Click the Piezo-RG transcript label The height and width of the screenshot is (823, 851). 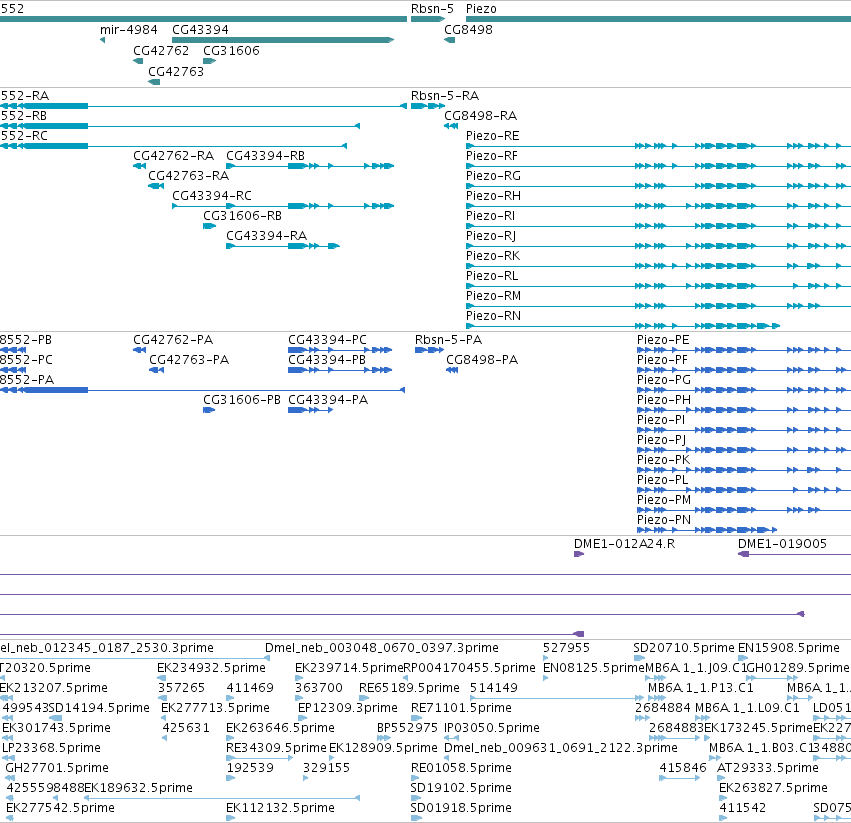click(x=493, y=176)
